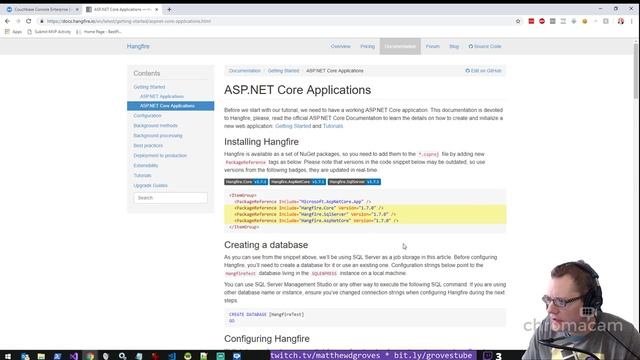Open the Pricing nav item
The width and height of the screenshot is (640, 360).
click(x=367, y=47)
